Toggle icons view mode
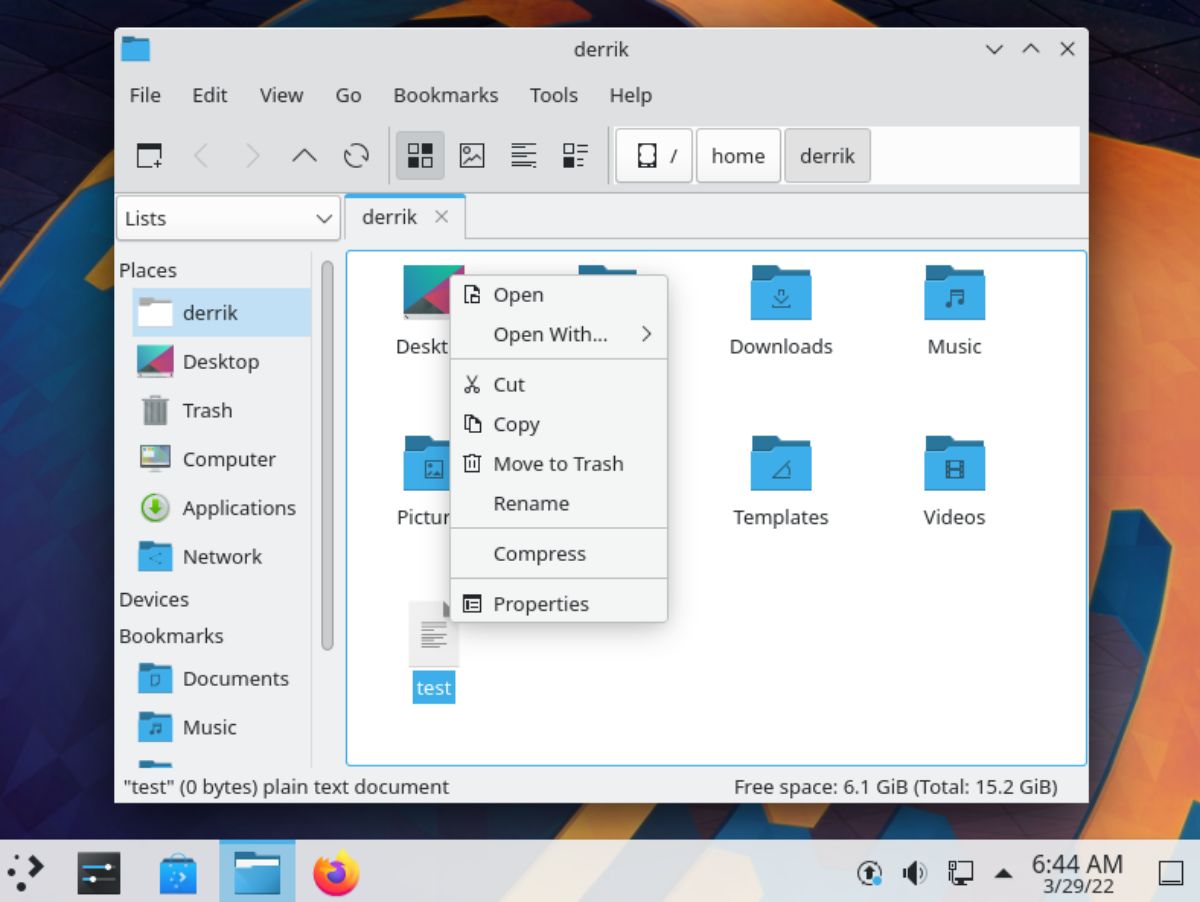Image resolution: width=1200 pixels, height=902 pixels. [x=420, y=155]
